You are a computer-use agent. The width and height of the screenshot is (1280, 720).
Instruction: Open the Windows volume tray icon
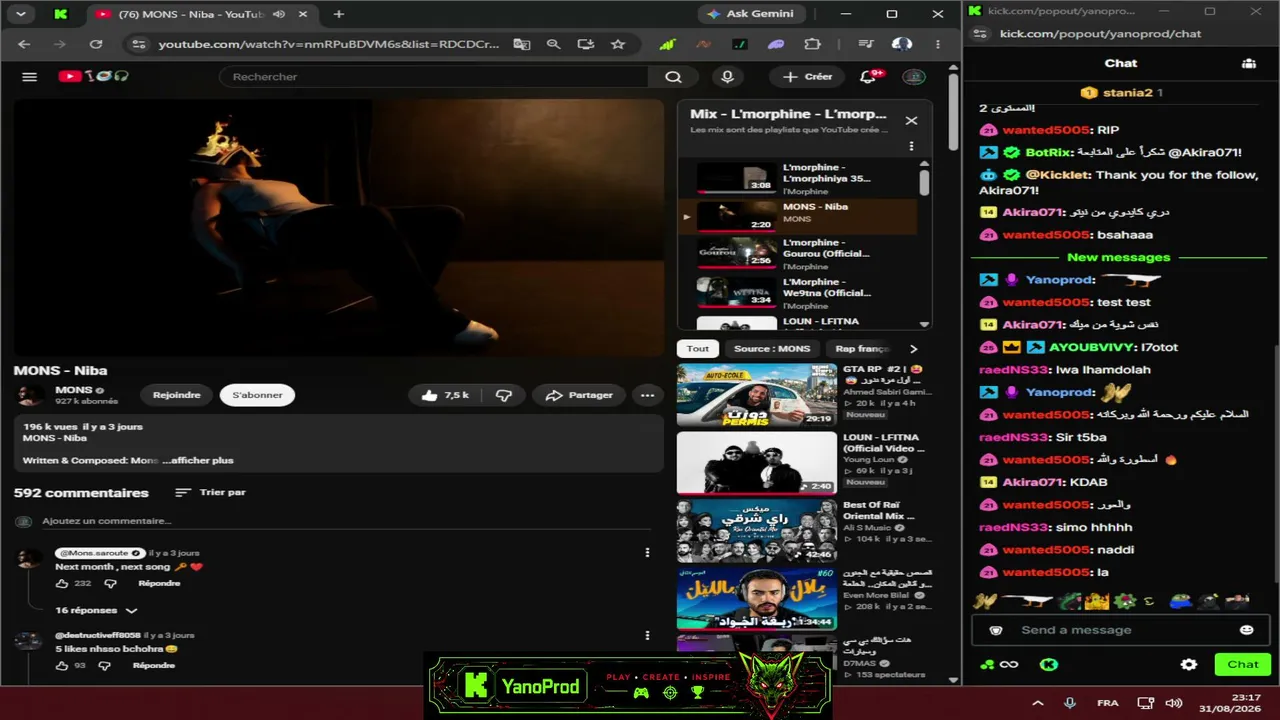(x=1174, y=703)
